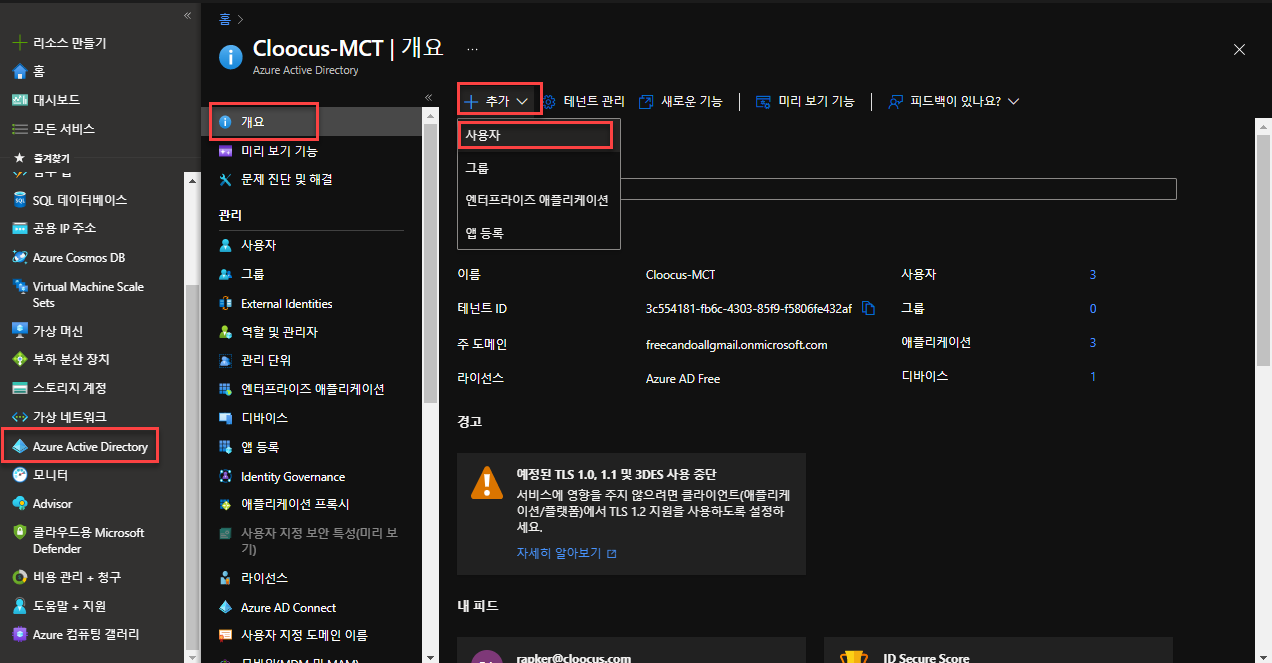
Task: Click the 홈 breadcrumb link
Action: pos(224,18)
